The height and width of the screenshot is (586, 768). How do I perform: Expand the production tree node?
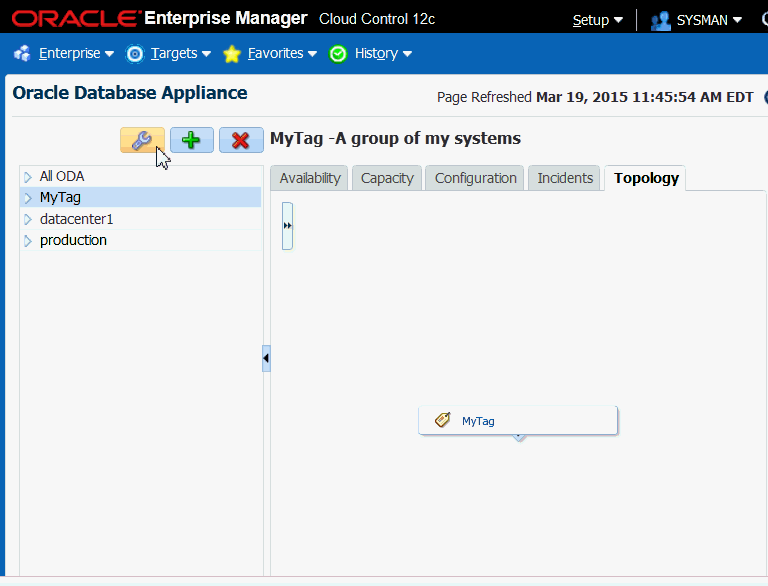28,241
